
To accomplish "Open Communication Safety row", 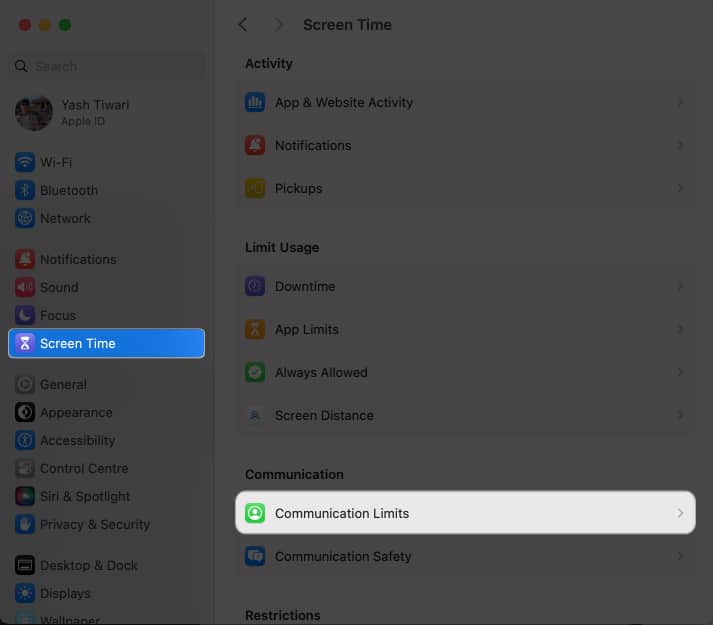I will click(x=465, y=556).
